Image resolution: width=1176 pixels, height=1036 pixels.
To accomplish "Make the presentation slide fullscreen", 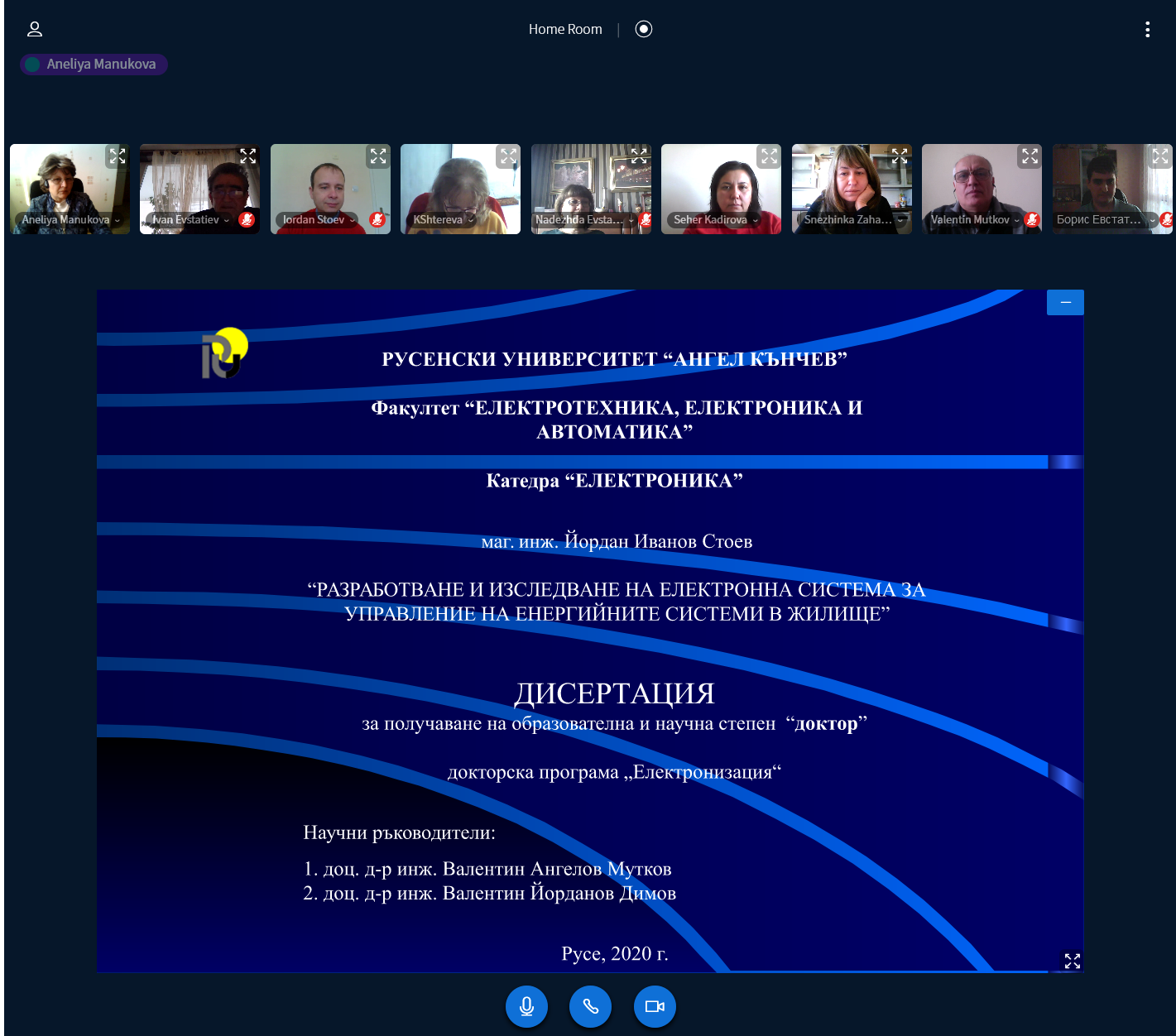I will point(1073,961).
